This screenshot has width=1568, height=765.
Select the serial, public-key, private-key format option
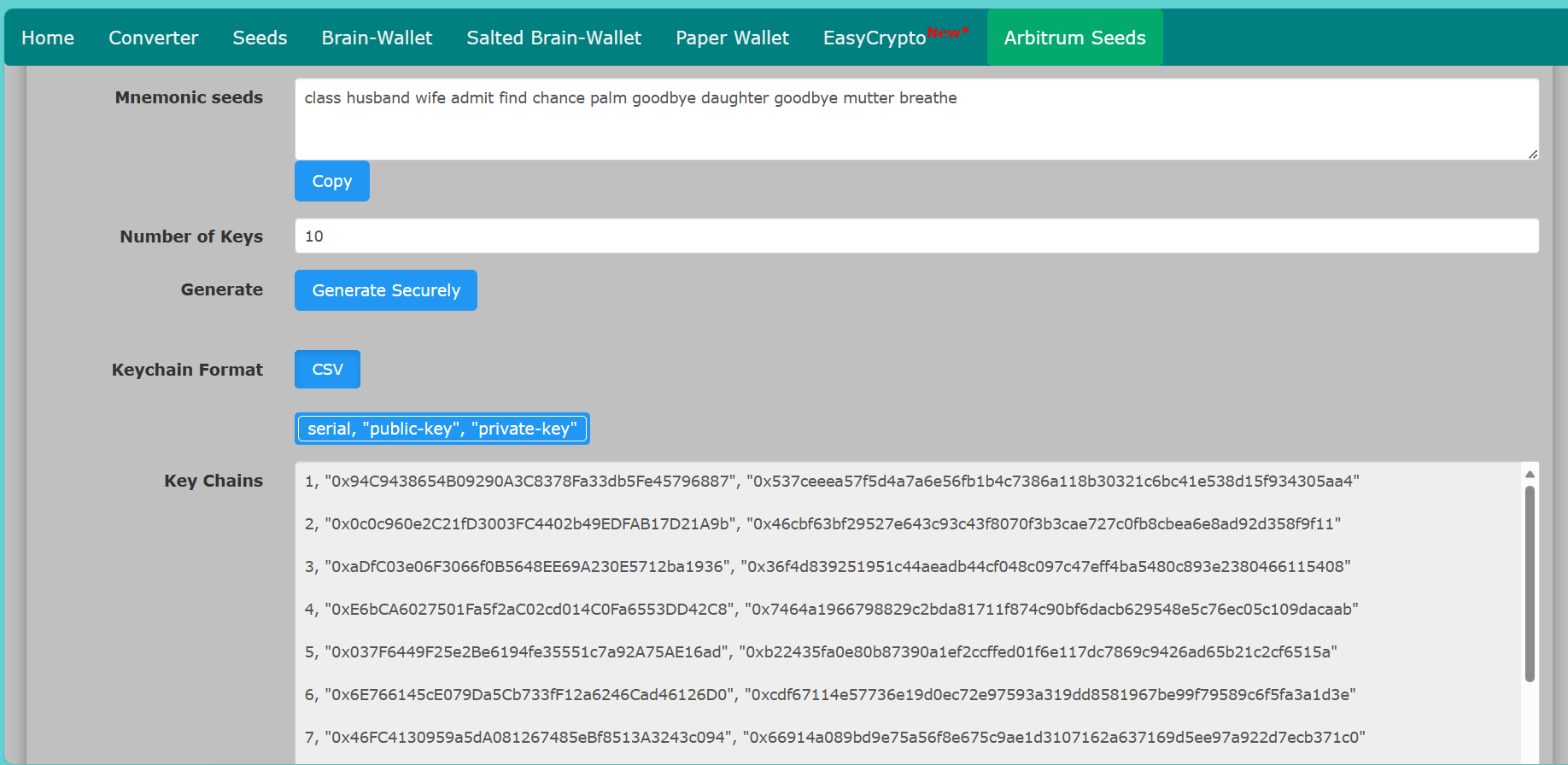coord(442,429)
